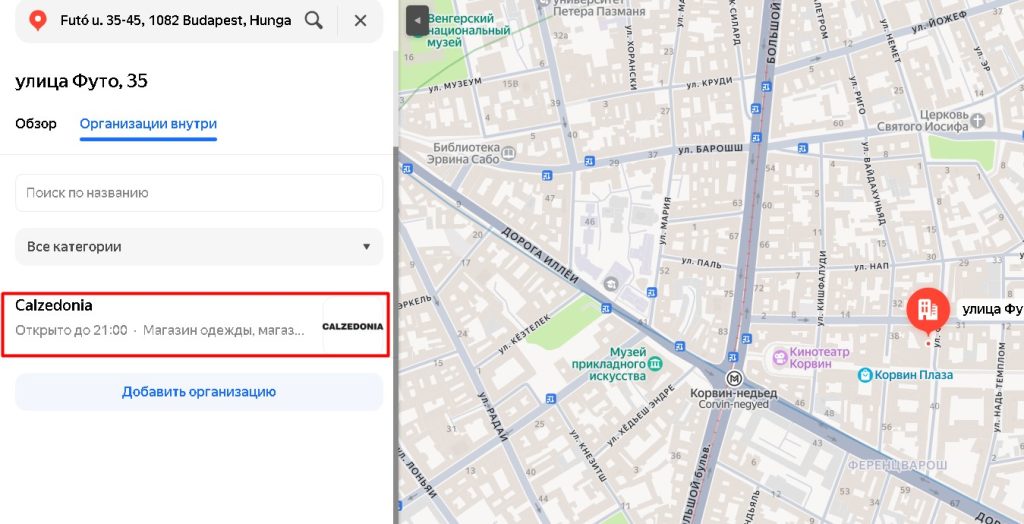Click the Венгерский национальный музей label

[x=459, y=31]
